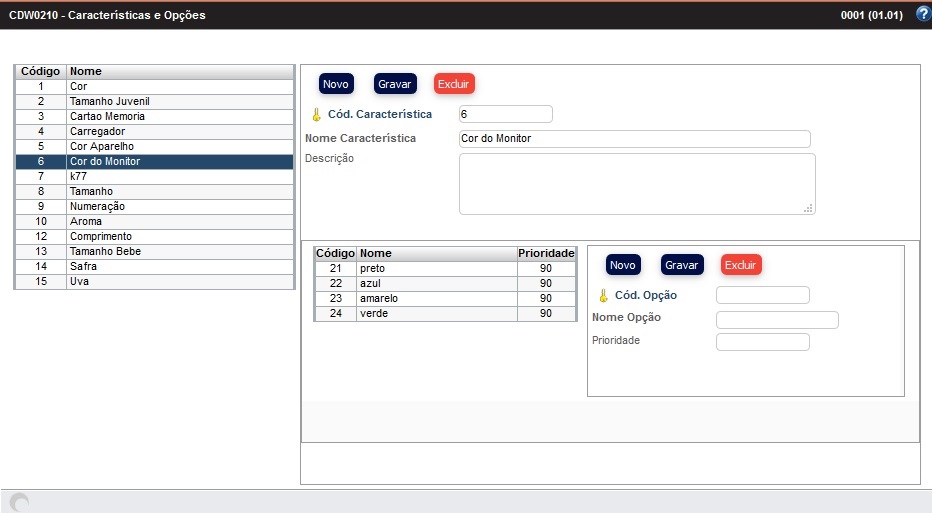Focus the Cód. Característica input field
This screenshot has width=932, height=514.
(505, 115)
